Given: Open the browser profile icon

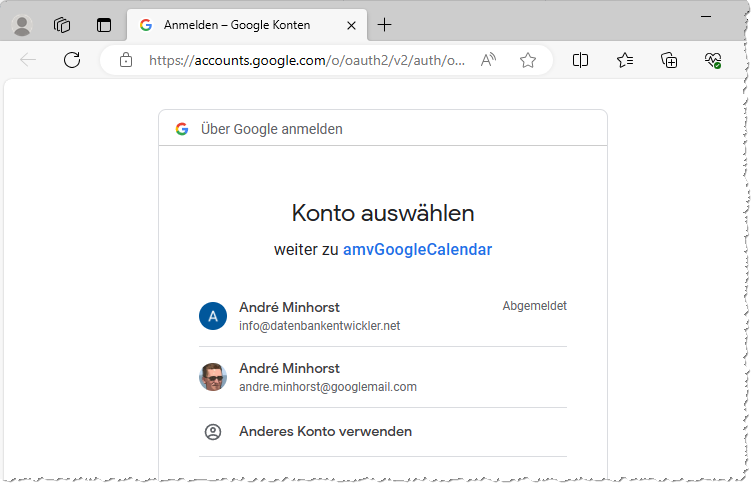Looking at the screenshot, I should point(22,25).
